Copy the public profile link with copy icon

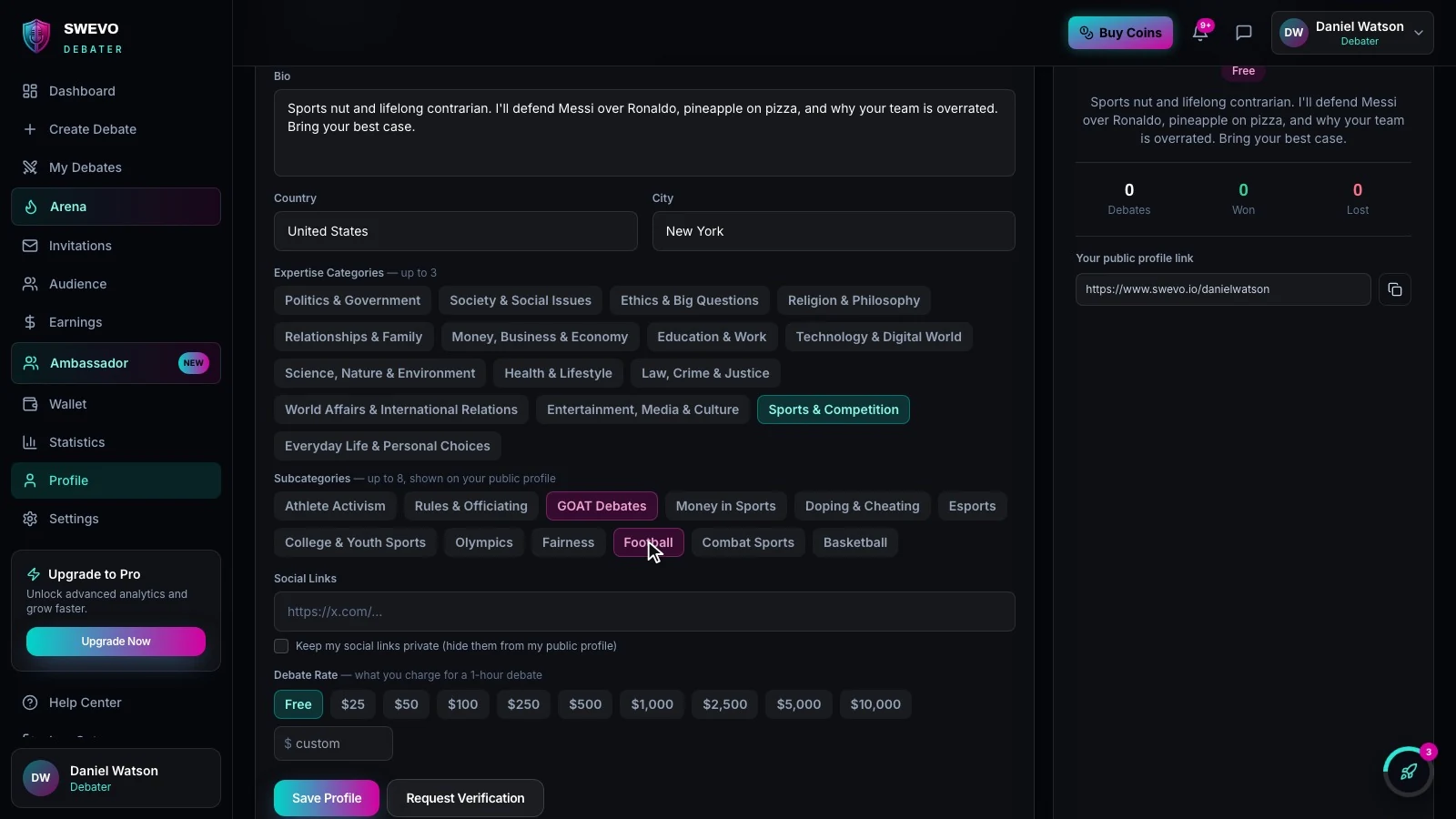point(1395,289)
